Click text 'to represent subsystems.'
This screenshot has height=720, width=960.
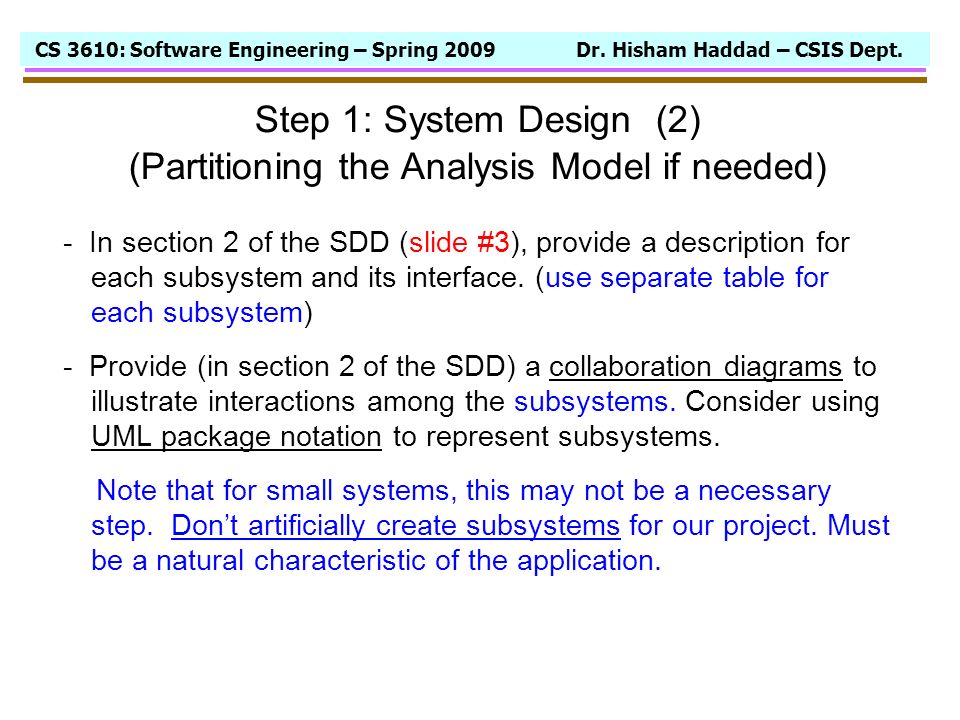coord(556,437)
